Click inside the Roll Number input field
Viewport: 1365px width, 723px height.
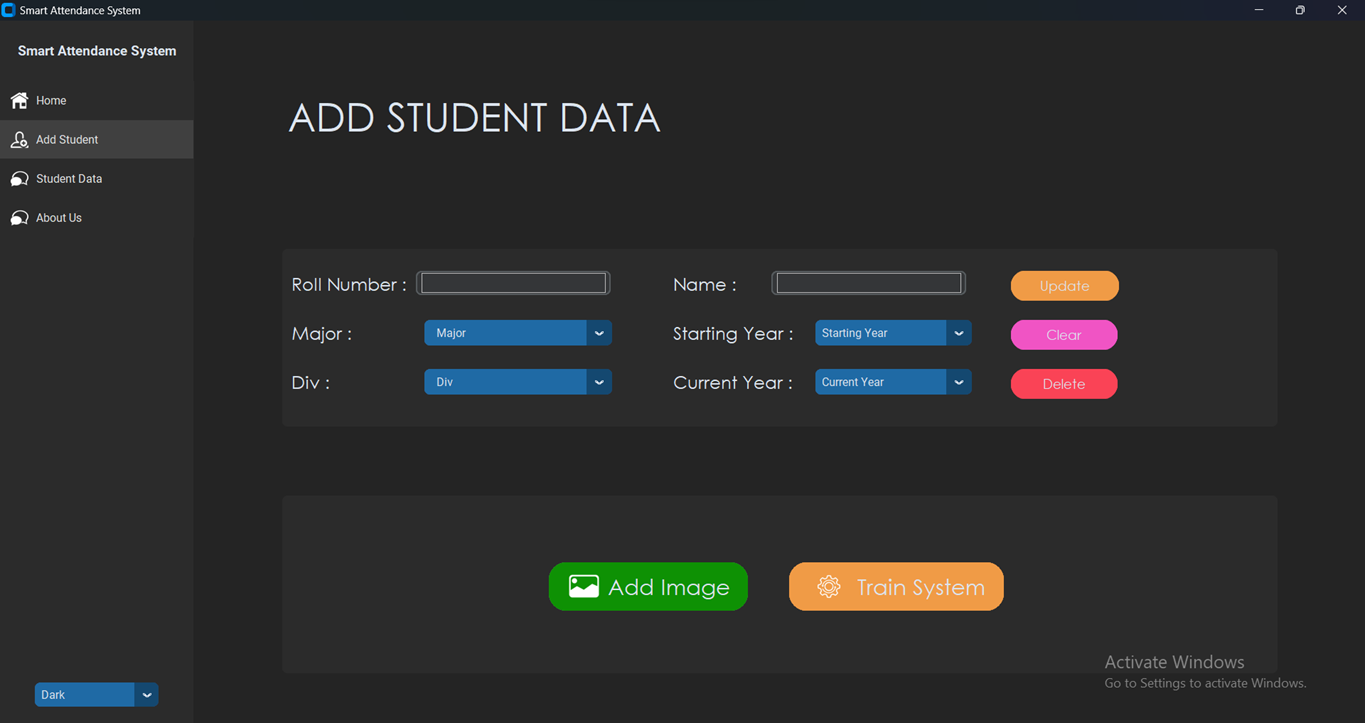512,282
